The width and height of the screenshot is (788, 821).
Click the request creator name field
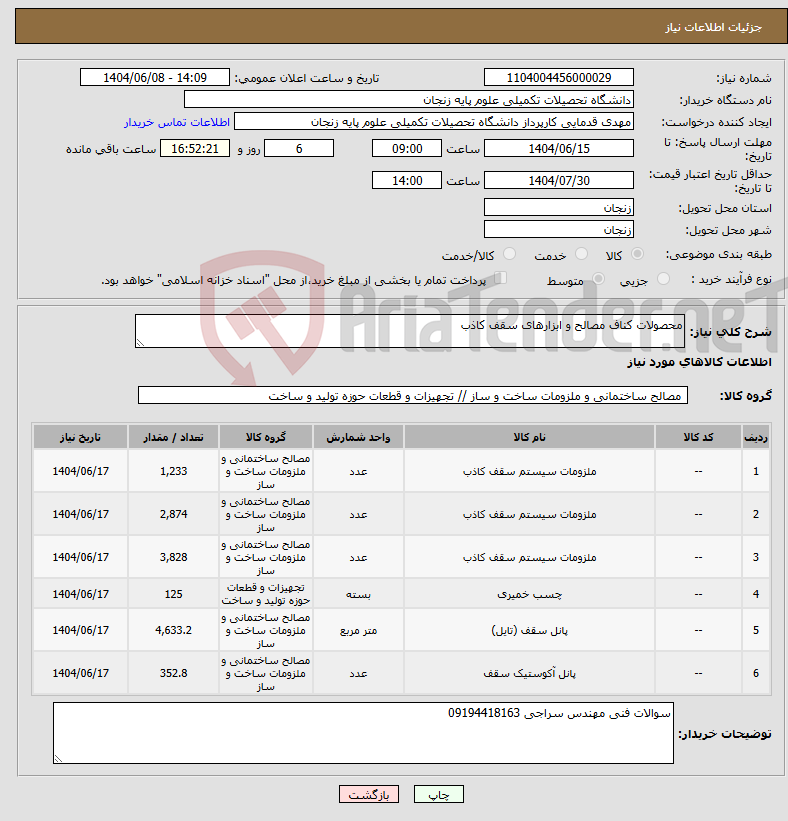pyautogui.click(x=434, y=121)
